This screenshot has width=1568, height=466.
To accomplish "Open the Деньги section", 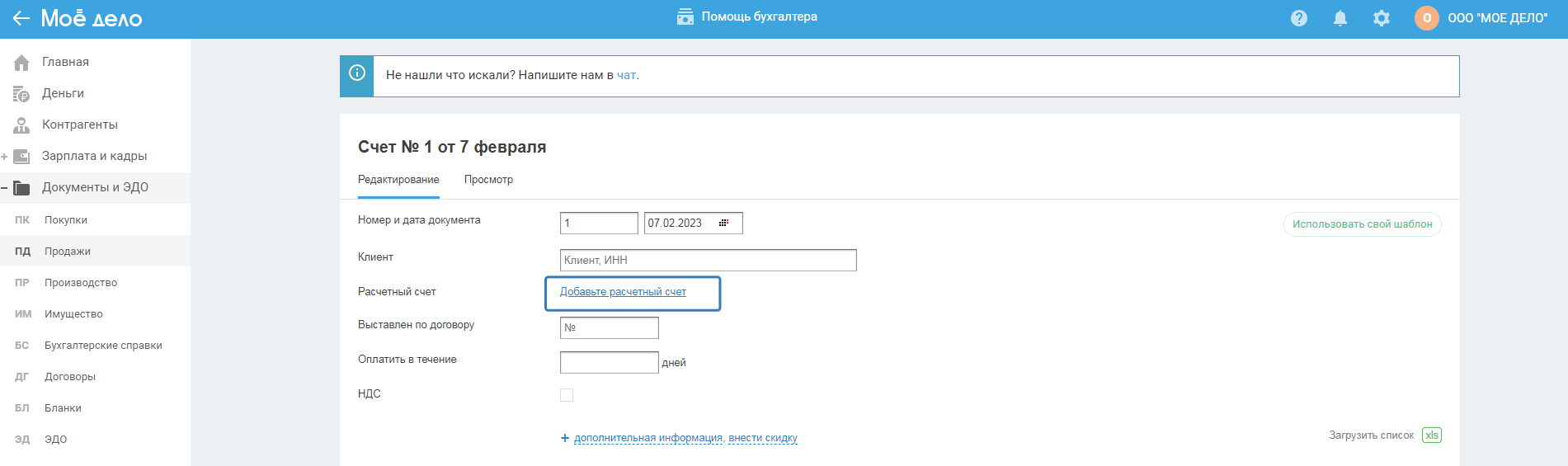I will [x=63, y=93].
